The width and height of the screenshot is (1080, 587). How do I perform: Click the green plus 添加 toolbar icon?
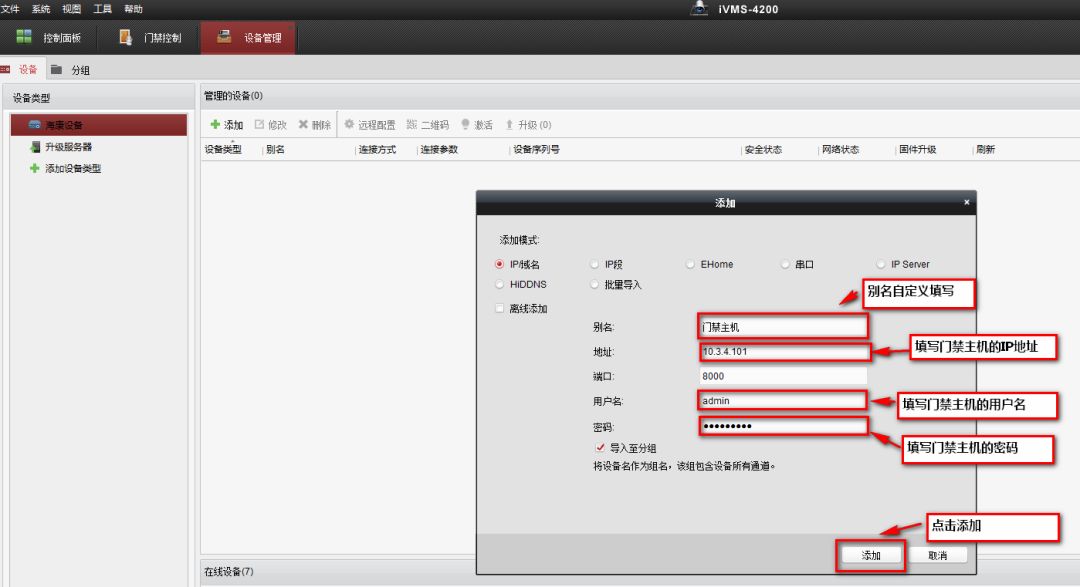click(x=215, y=125)
